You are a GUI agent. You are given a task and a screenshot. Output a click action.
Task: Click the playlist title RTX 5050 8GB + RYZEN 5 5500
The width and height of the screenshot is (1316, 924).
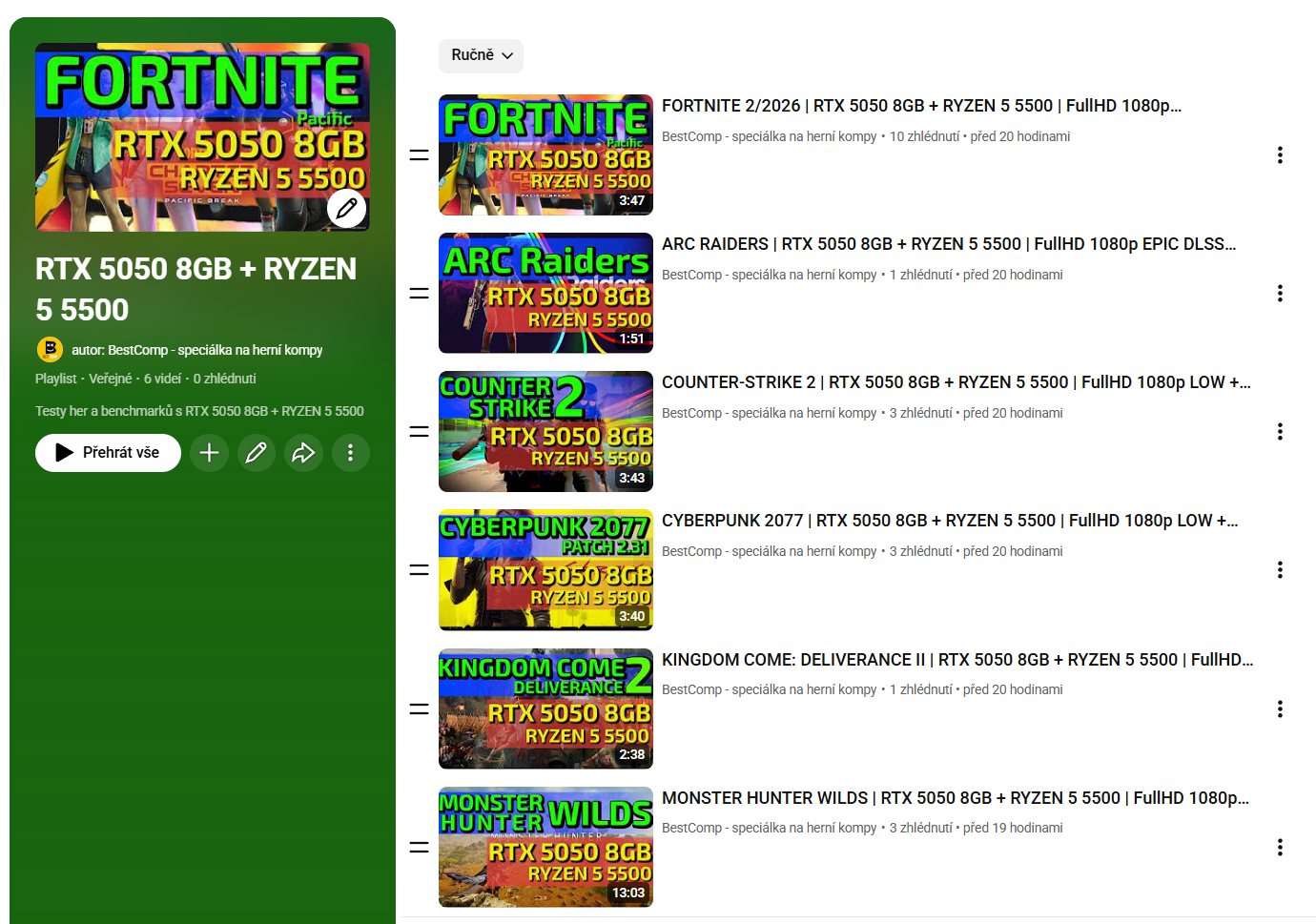[x=195, y=289]
